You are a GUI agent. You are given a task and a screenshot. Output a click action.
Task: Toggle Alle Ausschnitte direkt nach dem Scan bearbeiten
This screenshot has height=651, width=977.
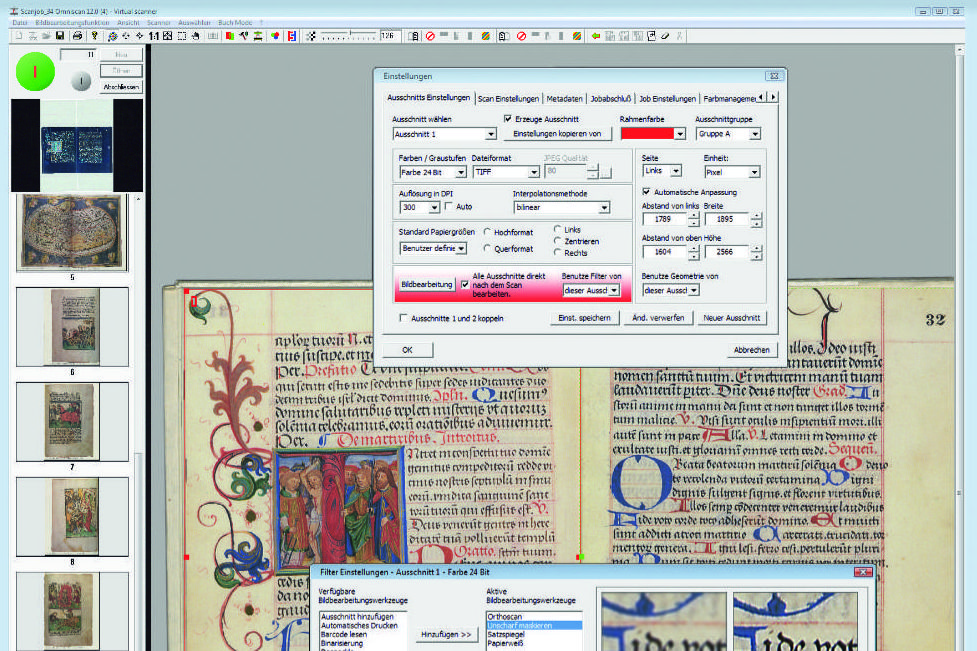465,285
